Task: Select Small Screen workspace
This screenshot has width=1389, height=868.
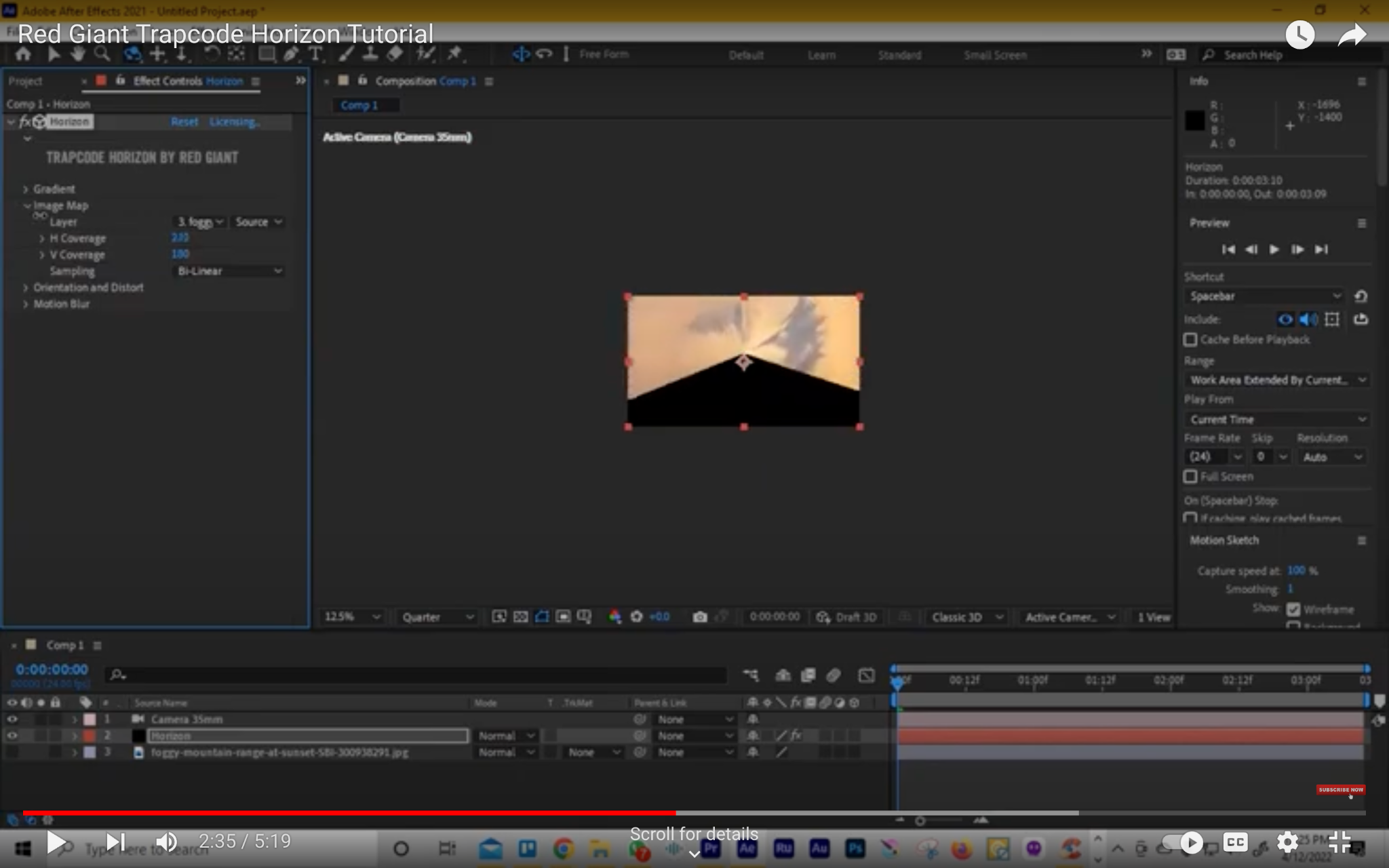Action: pyautogui.click(x=995, y=55)
